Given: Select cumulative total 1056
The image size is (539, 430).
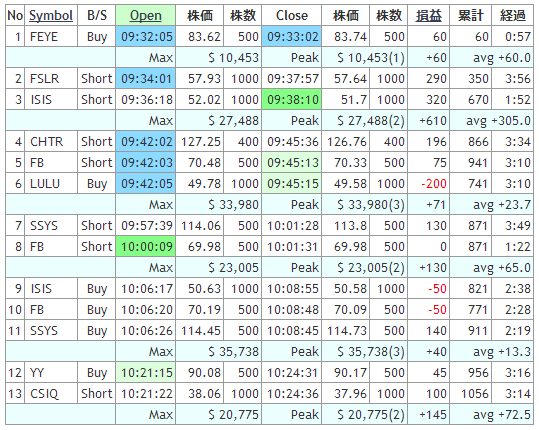Looking at the screenshot, I should 475,394.
